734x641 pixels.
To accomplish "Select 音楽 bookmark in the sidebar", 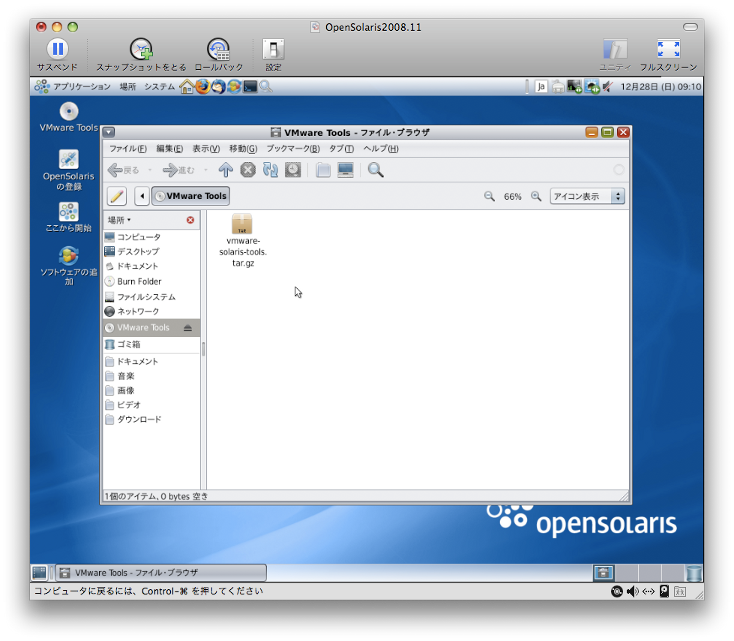I will [151, 376].
